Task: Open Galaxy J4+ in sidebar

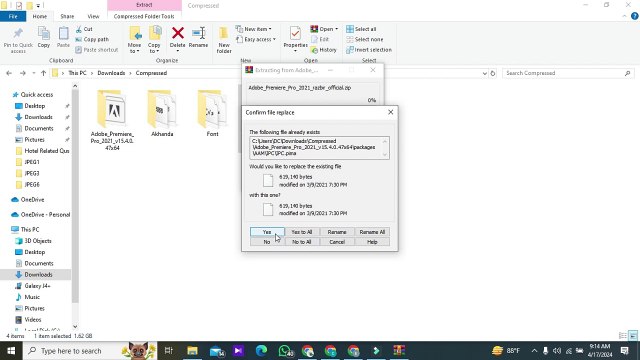Action: [37, 286]
